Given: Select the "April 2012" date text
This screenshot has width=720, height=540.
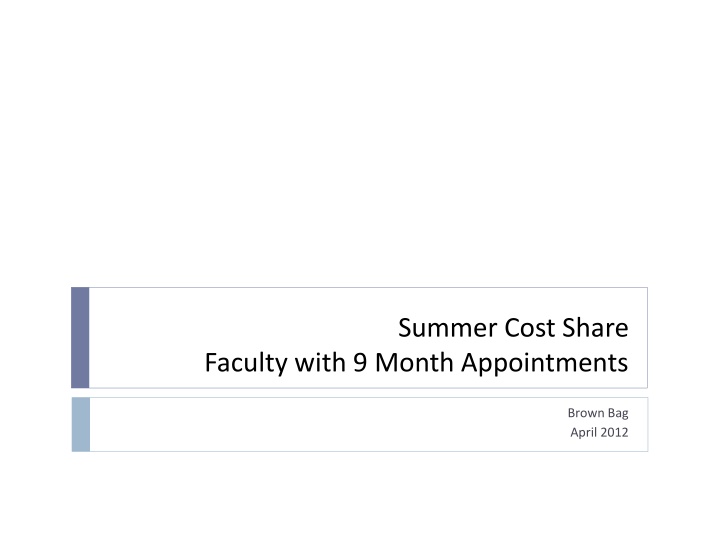Looking at the screenshot, I should pyautogui.click(x=598, y=432).
